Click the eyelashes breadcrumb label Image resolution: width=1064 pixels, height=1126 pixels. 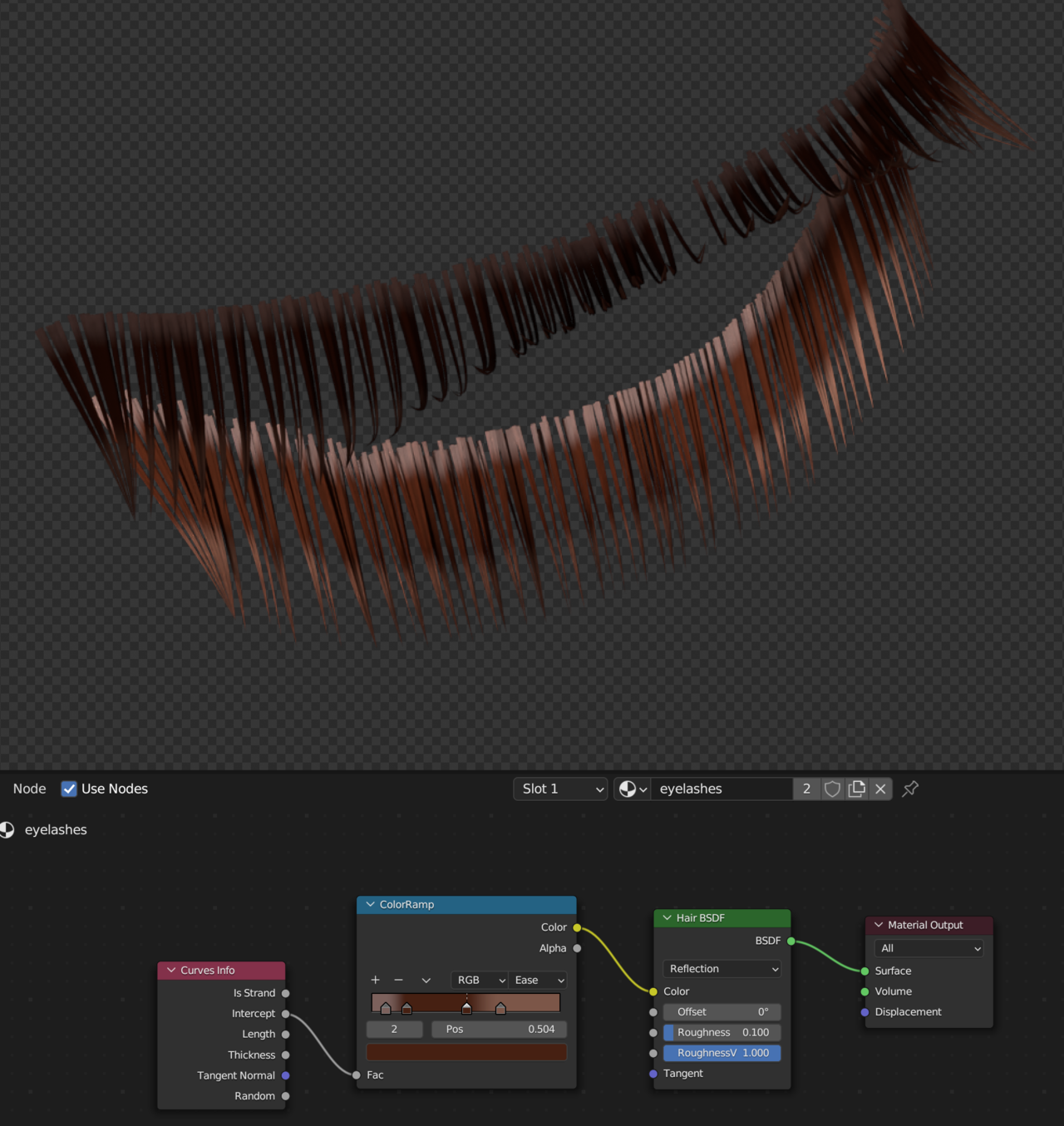pos(56,829)
